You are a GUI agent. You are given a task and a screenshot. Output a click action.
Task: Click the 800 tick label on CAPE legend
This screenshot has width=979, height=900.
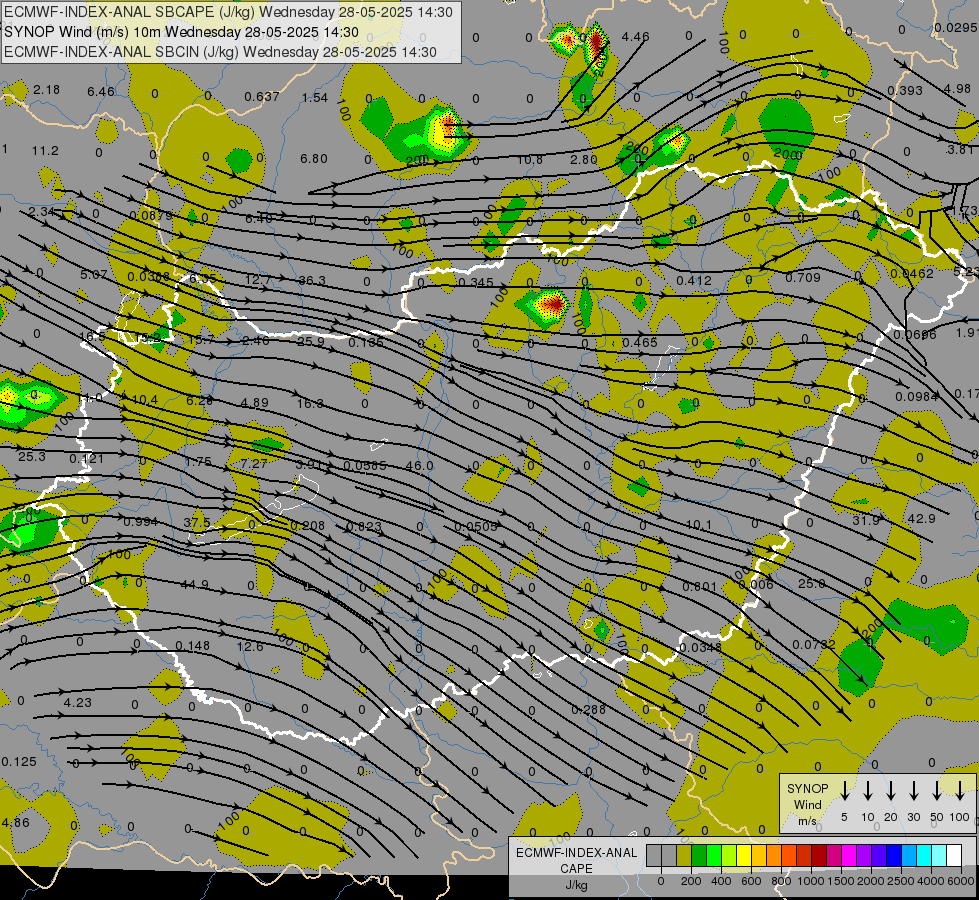(781, 881)
